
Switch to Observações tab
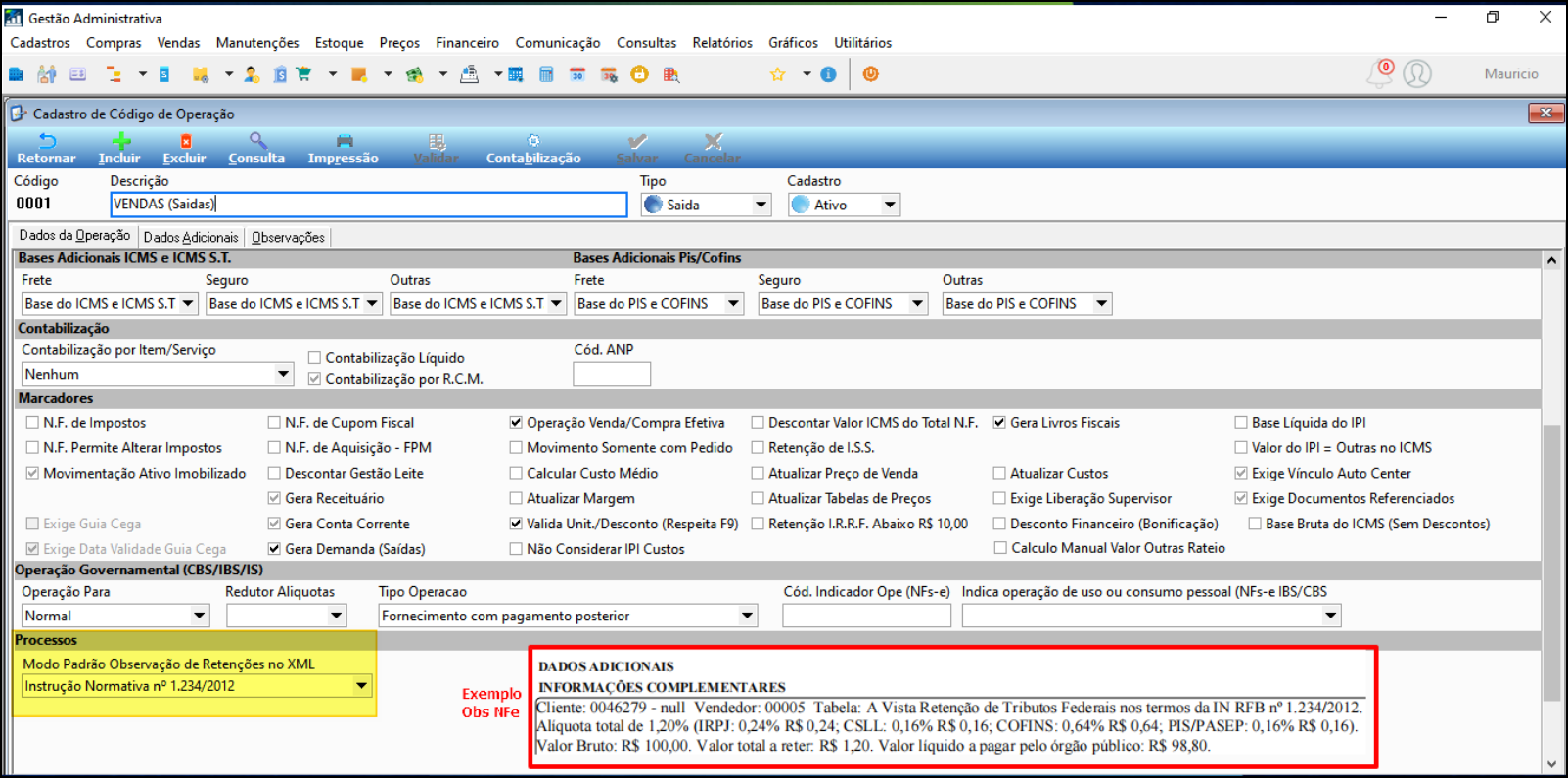pos(288,237)
